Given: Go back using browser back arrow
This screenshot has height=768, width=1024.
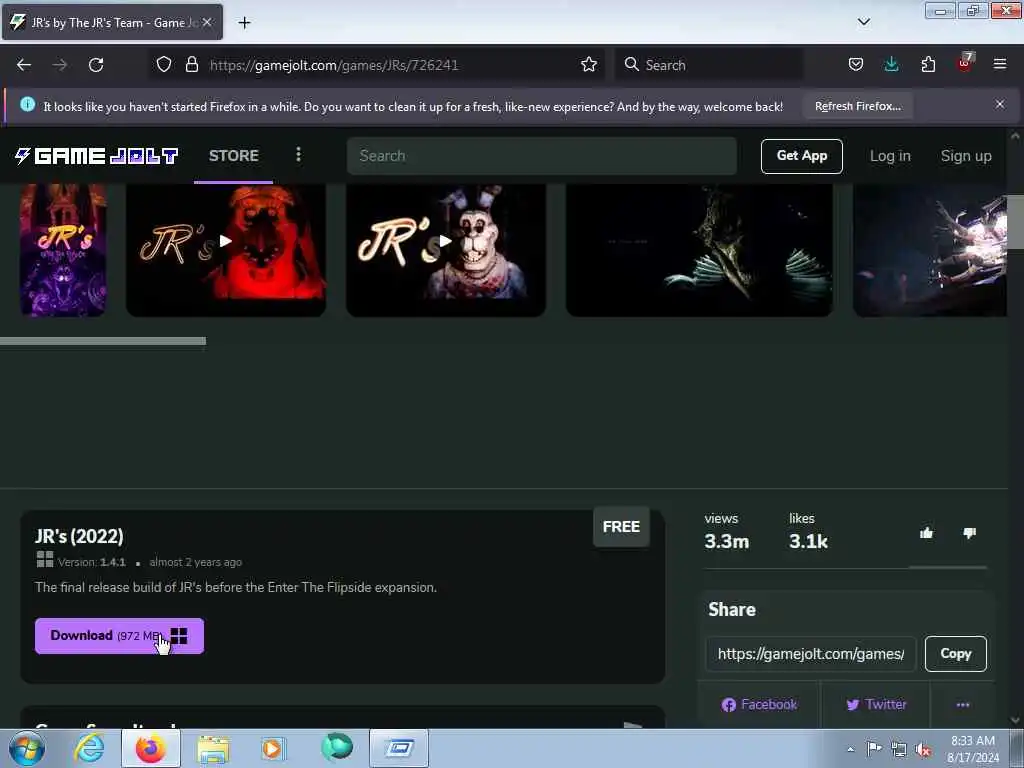Looking at the screenshot, I should (24, 65).
